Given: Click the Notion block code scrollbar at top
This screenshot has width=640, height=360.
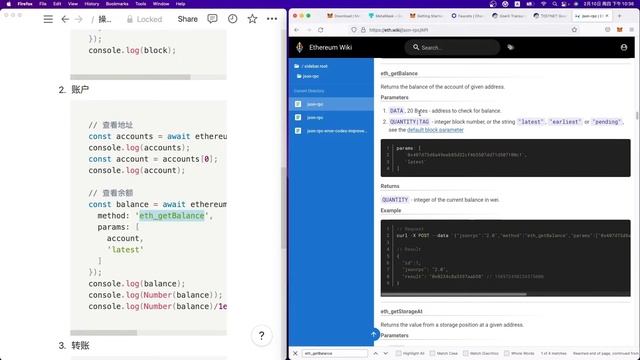Looking at the screenshot, I should [x=130, y=77].
